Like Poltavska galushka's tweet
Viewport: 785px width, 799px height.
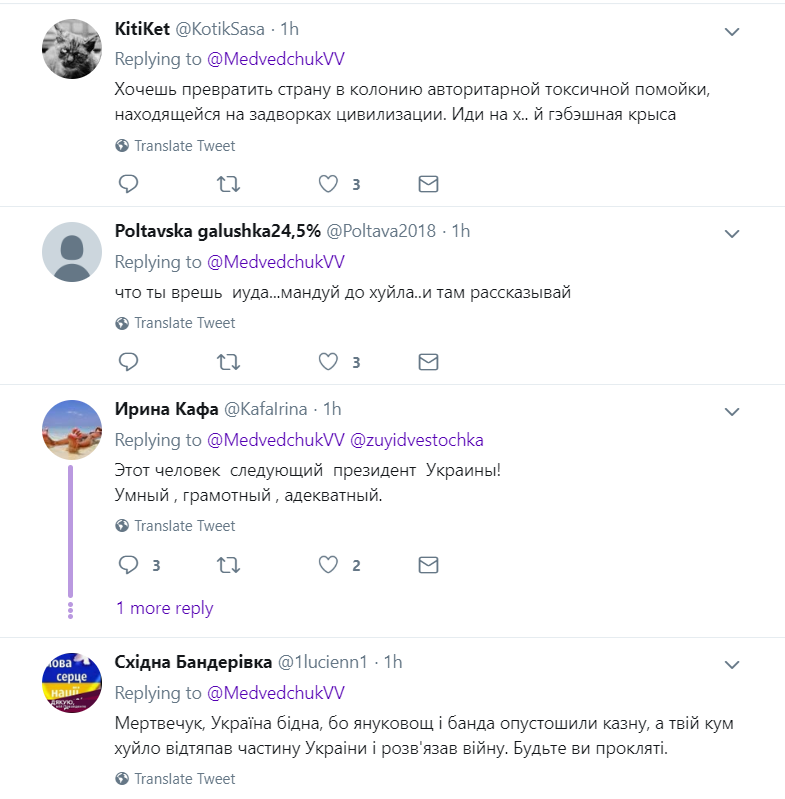[328, 361]
